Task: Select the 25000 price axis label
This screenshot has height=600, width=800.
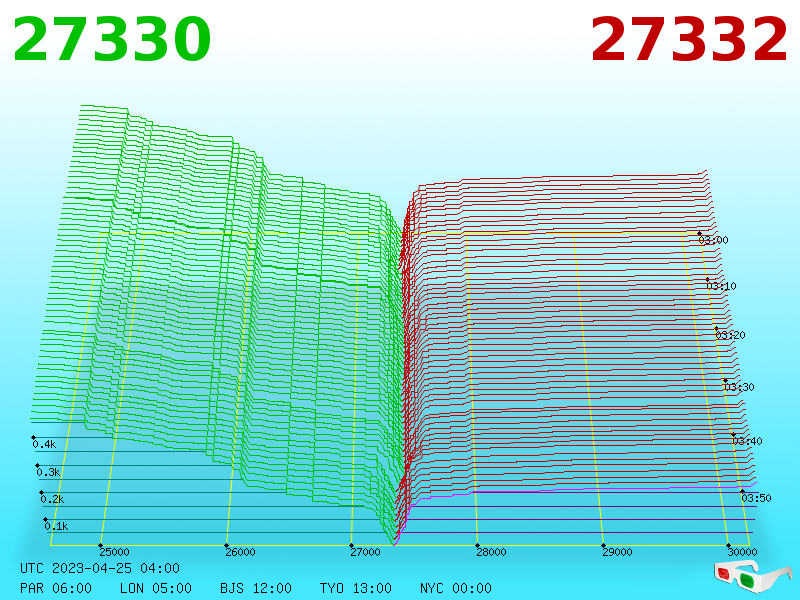Action: click(x=114, y=552)
